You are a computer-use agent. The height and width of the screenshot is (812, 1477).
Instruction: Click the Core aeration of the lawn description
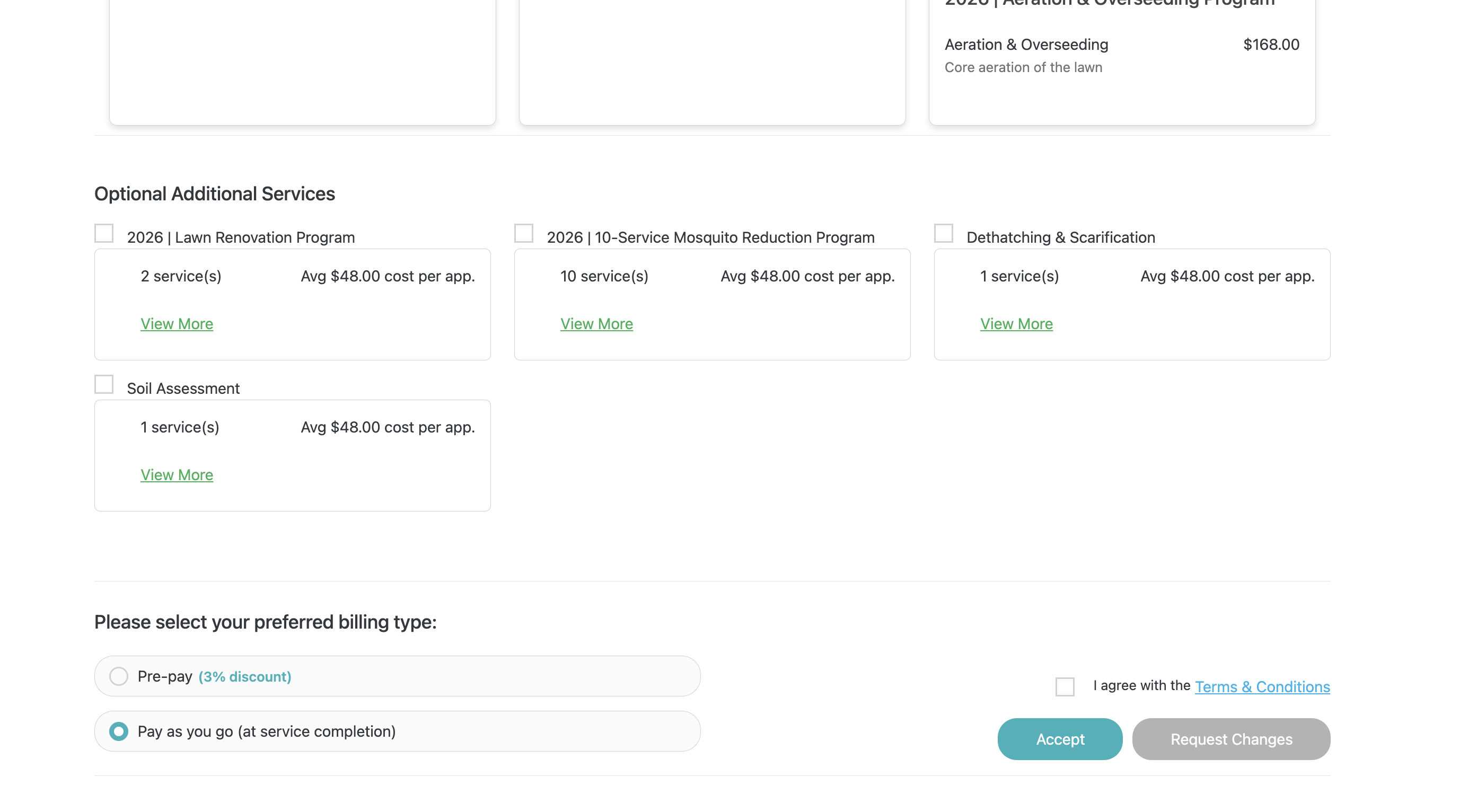[1024, 68]
